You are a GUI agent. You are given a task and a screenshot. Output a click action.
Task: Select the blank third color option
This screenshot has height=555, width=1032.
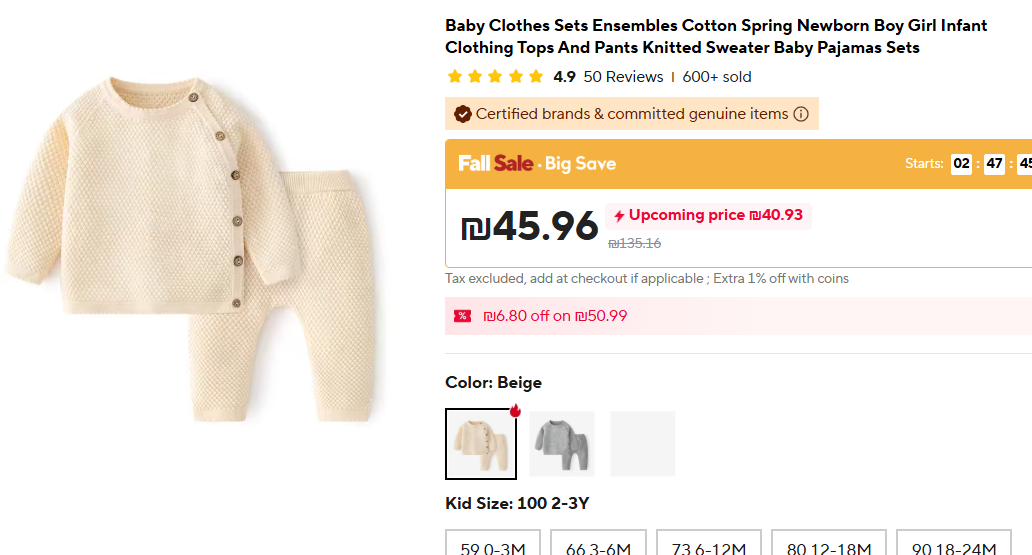[643, 444]
